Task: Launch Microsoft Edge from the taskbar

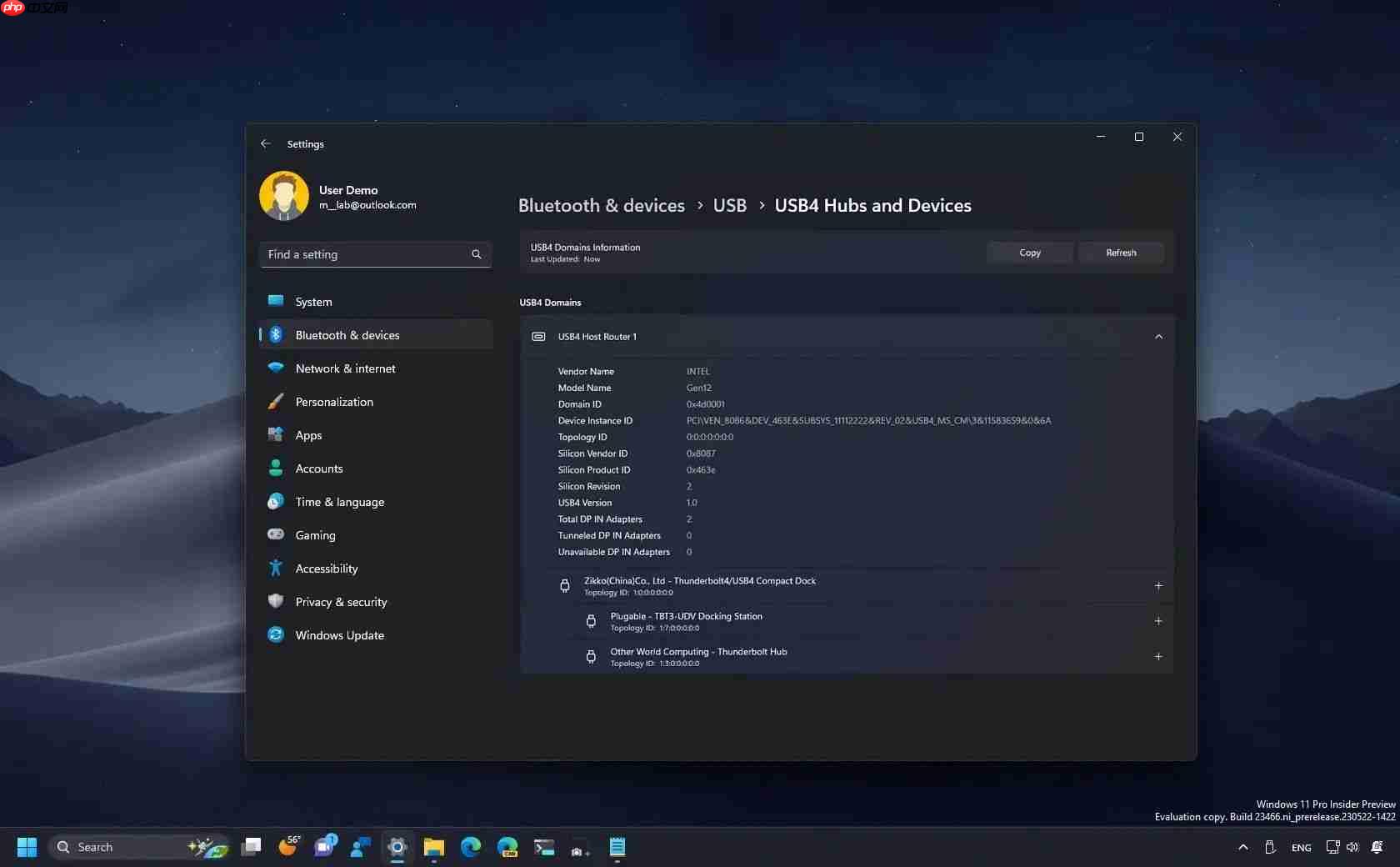Action: click(x=471, y=847)
